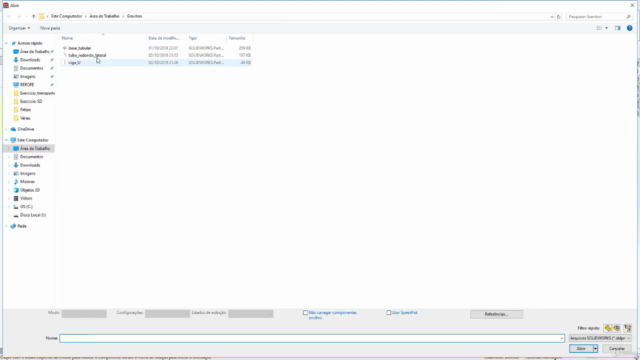Toggle the assemblies quick filter icon
Screen dimensions: 640x360
point(617,328)
